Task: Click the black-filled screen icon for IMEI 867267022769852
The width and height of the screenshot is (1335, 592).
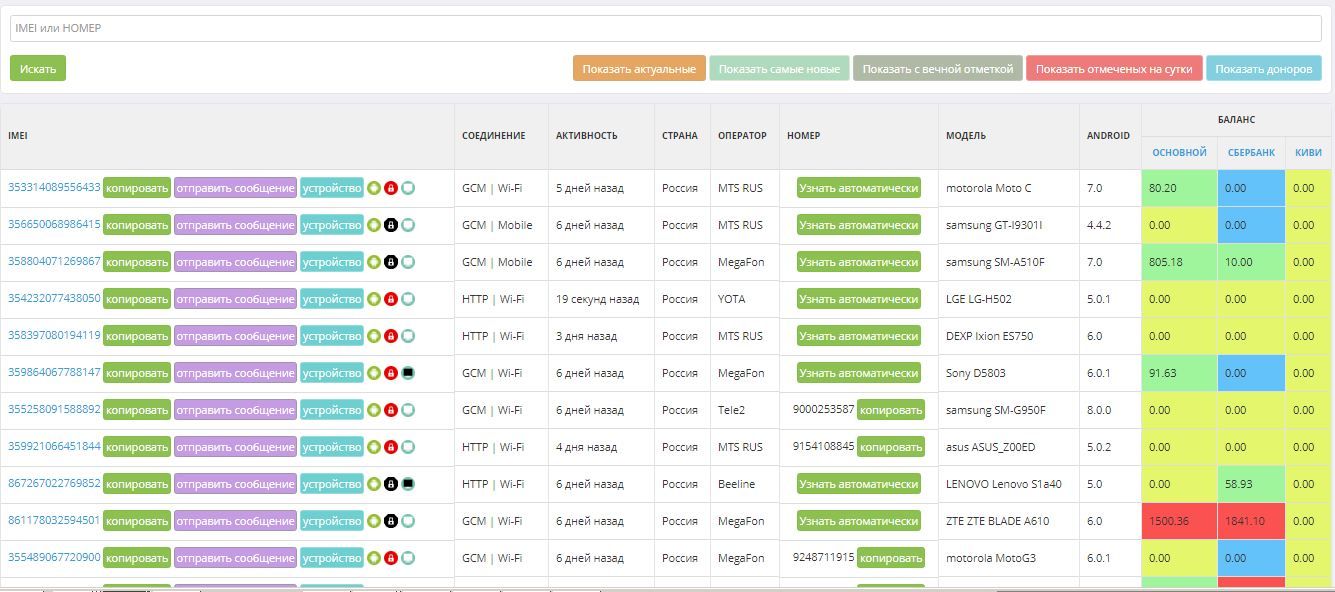Action: coord(408,484)
